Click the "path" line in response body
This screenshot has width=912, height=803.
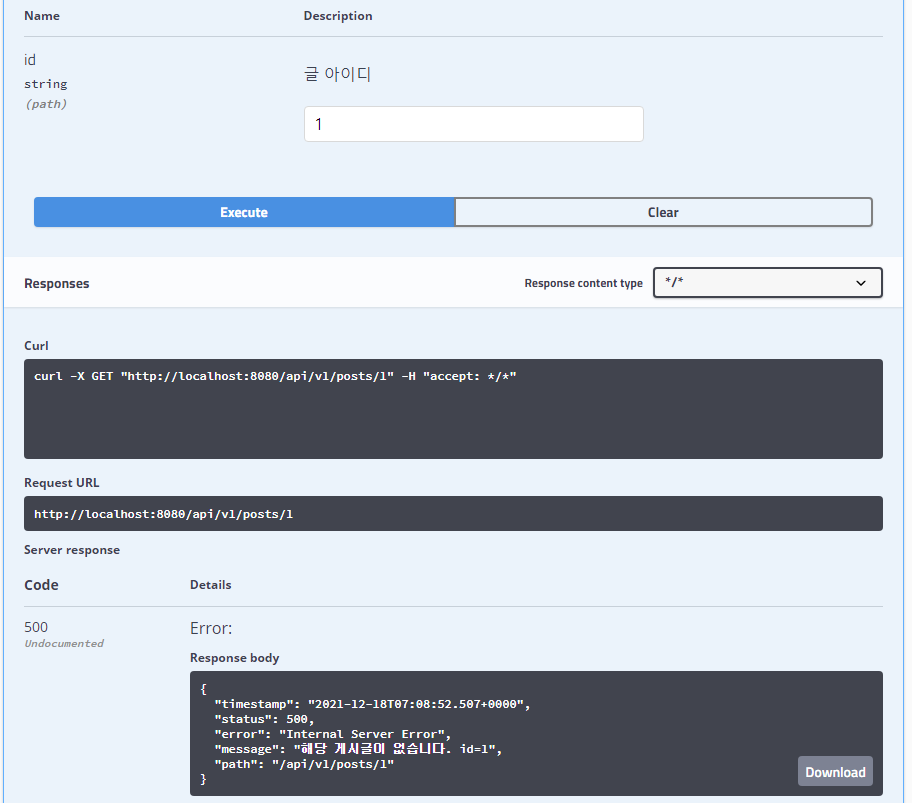[x=304, y=764]
